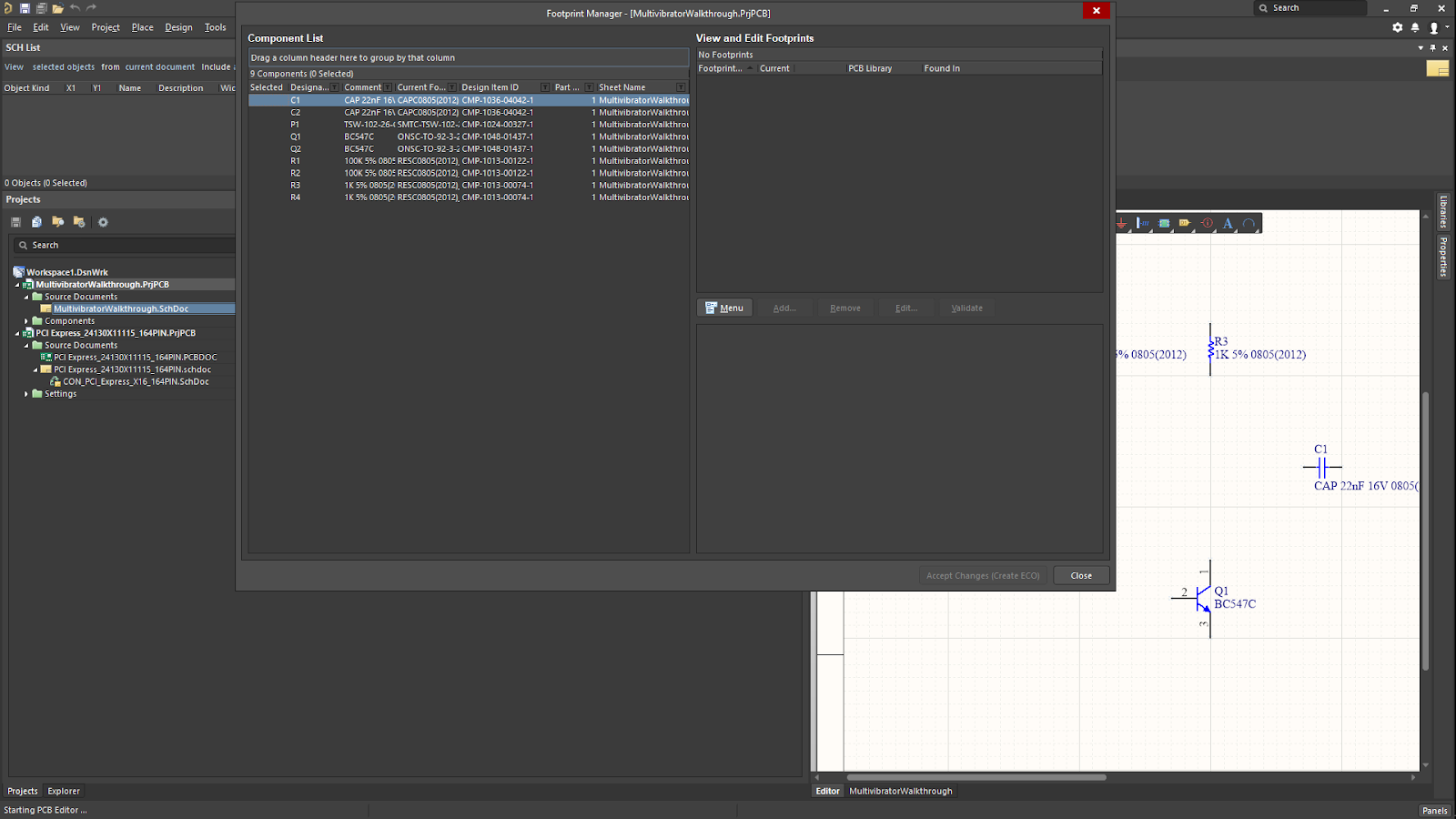Click the Save icon in Projects panel toolbar

point(15,222)
